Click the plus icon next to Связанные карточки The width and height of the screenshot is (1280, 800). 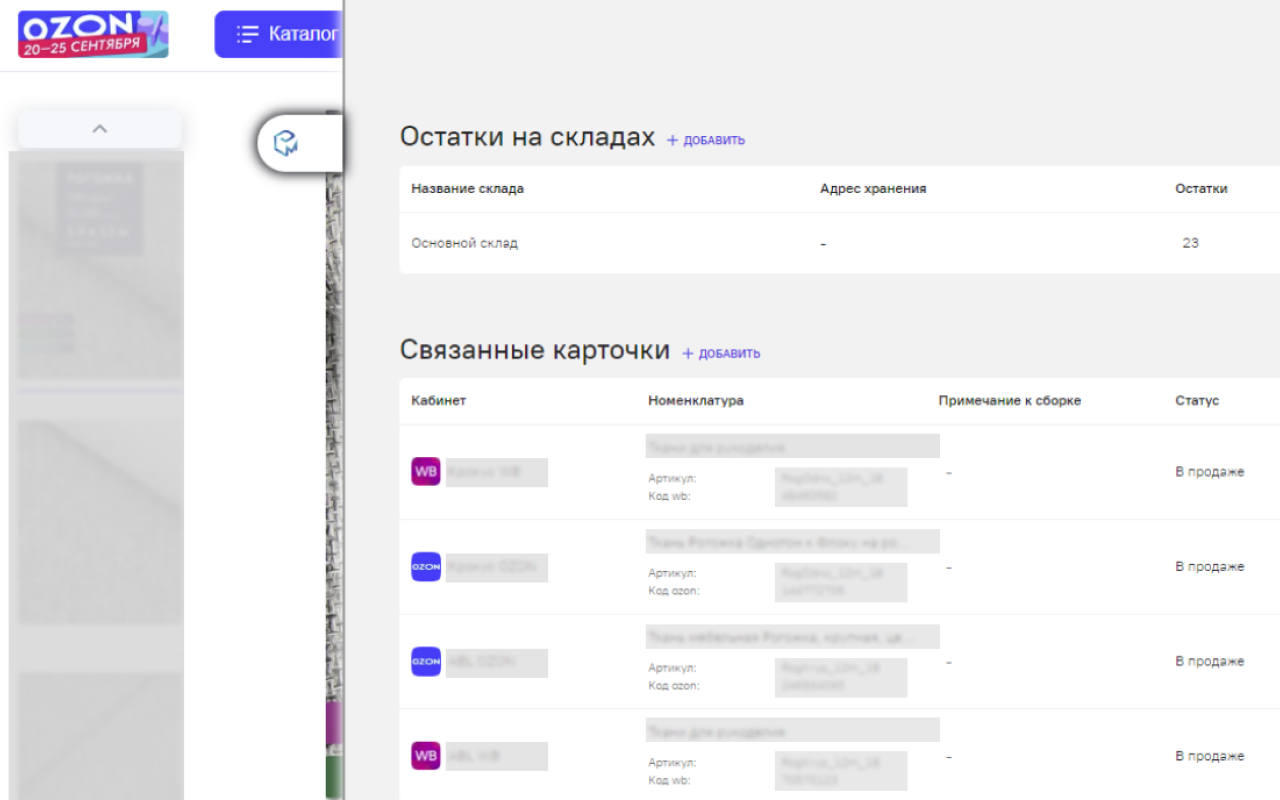click(690, 353)
